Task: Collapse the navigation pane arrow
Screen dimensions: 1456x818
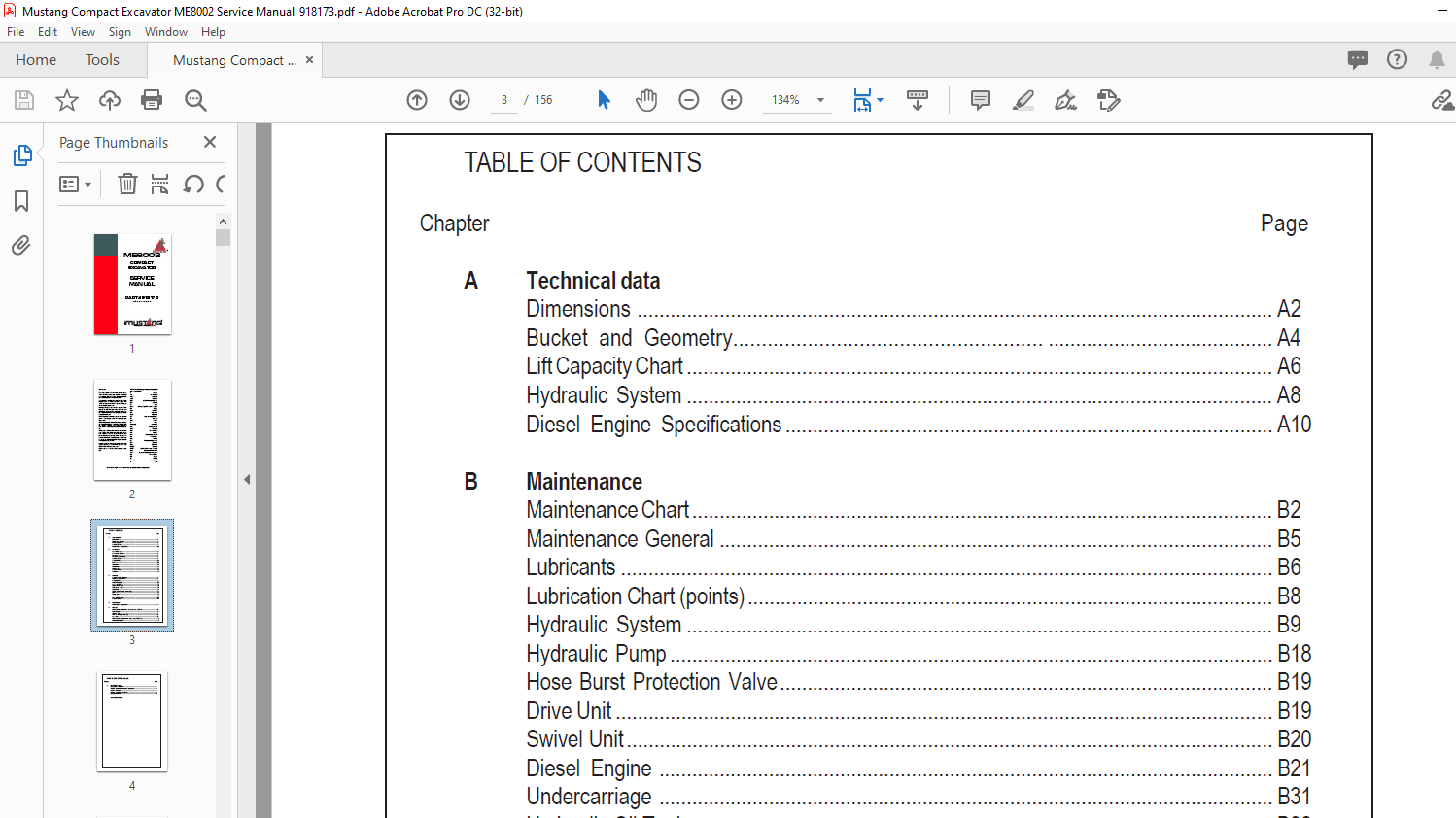Action: (247, 479)
